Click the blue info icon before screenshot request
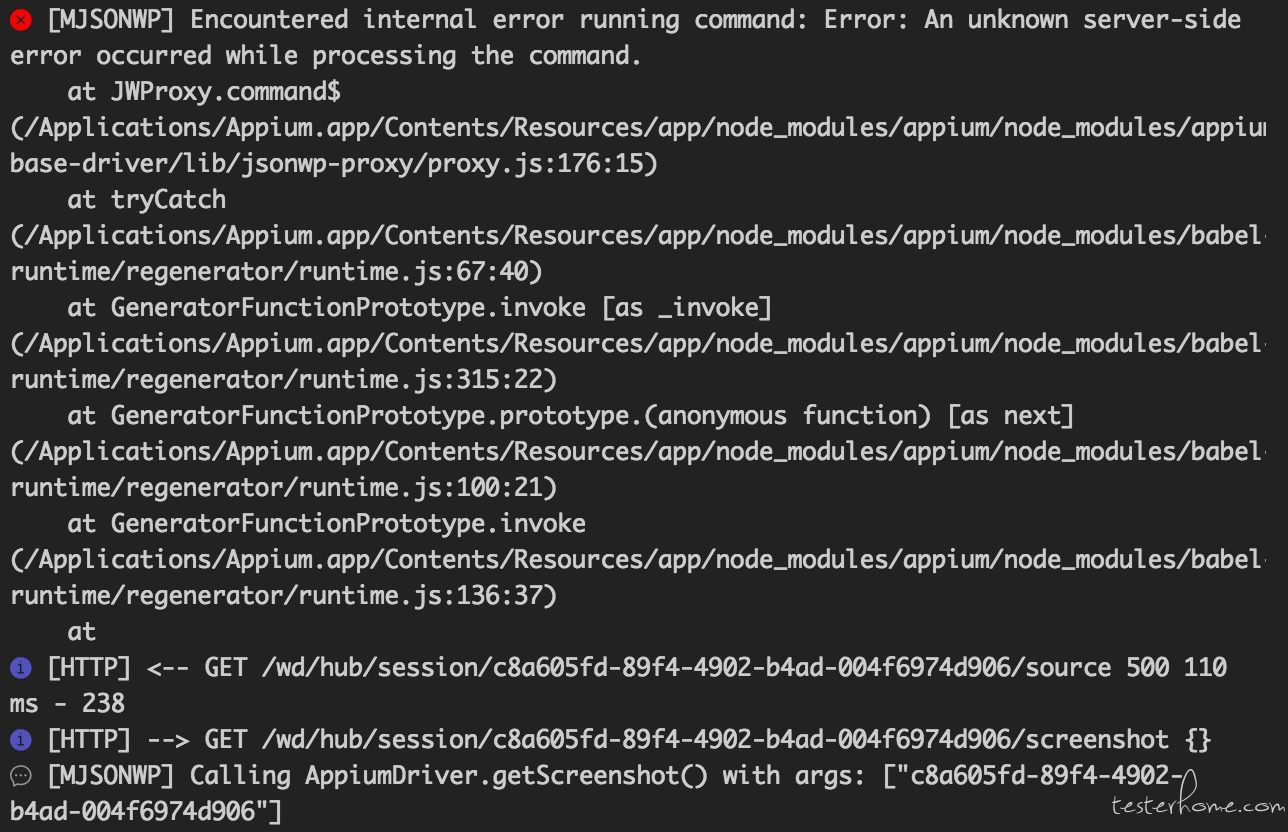This screenshot has height=832, width=1288. 20,740
